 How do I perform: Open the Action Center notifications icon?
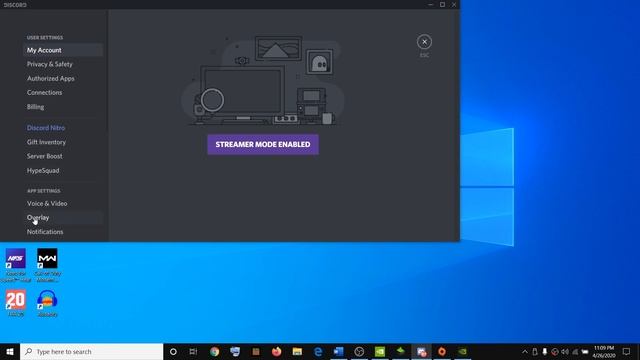click(627, 351)
